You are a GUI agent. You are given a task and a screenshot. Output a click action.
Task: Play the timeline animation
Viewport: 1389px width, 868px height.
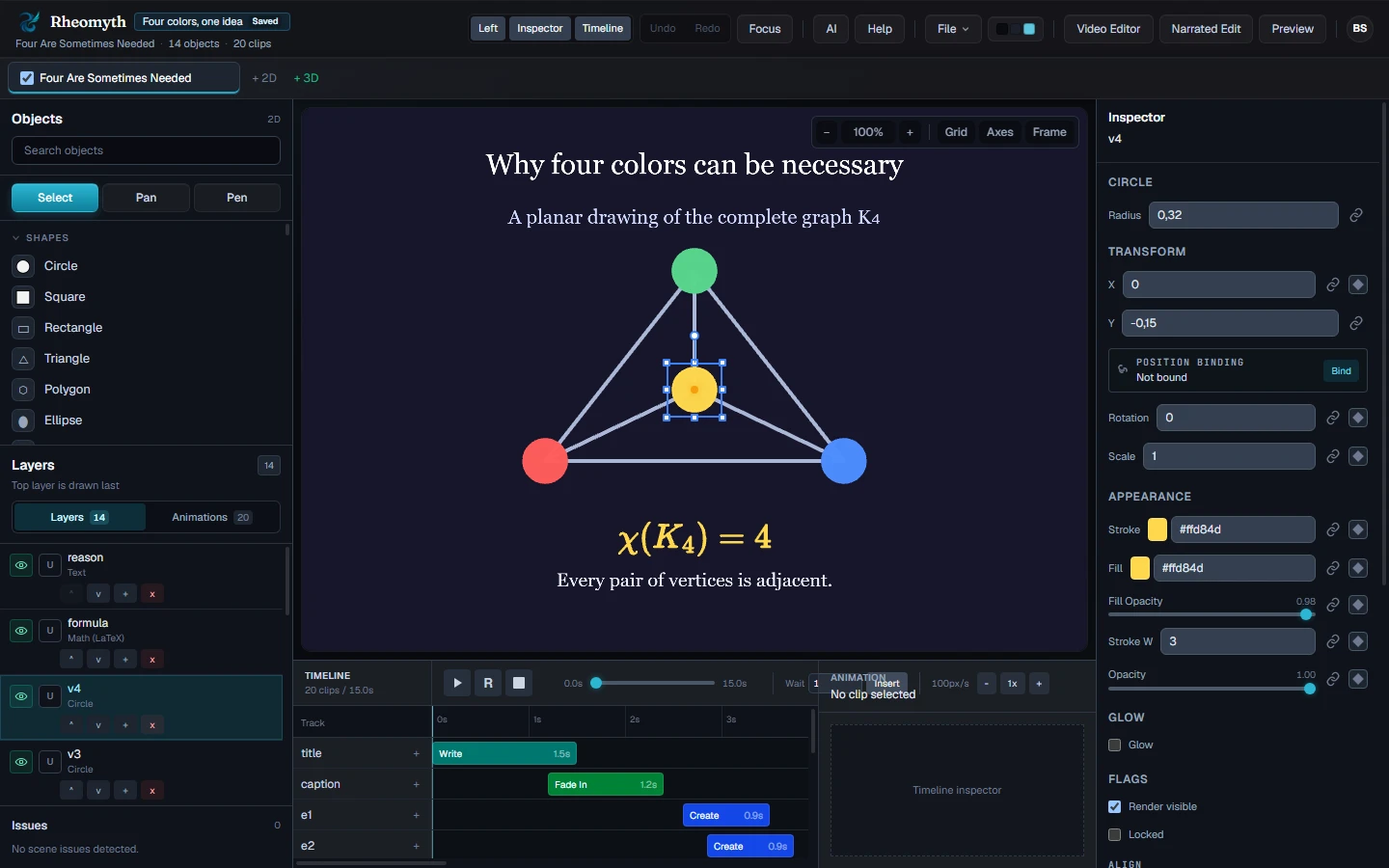click(x=457, y=683)
